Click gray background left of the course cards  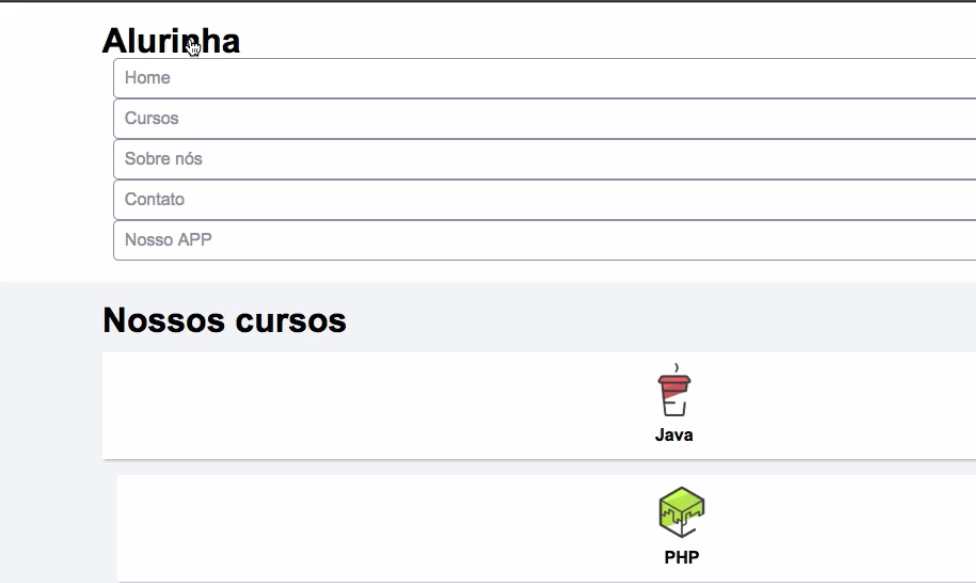pyautogui.click(x=50, y=450)
